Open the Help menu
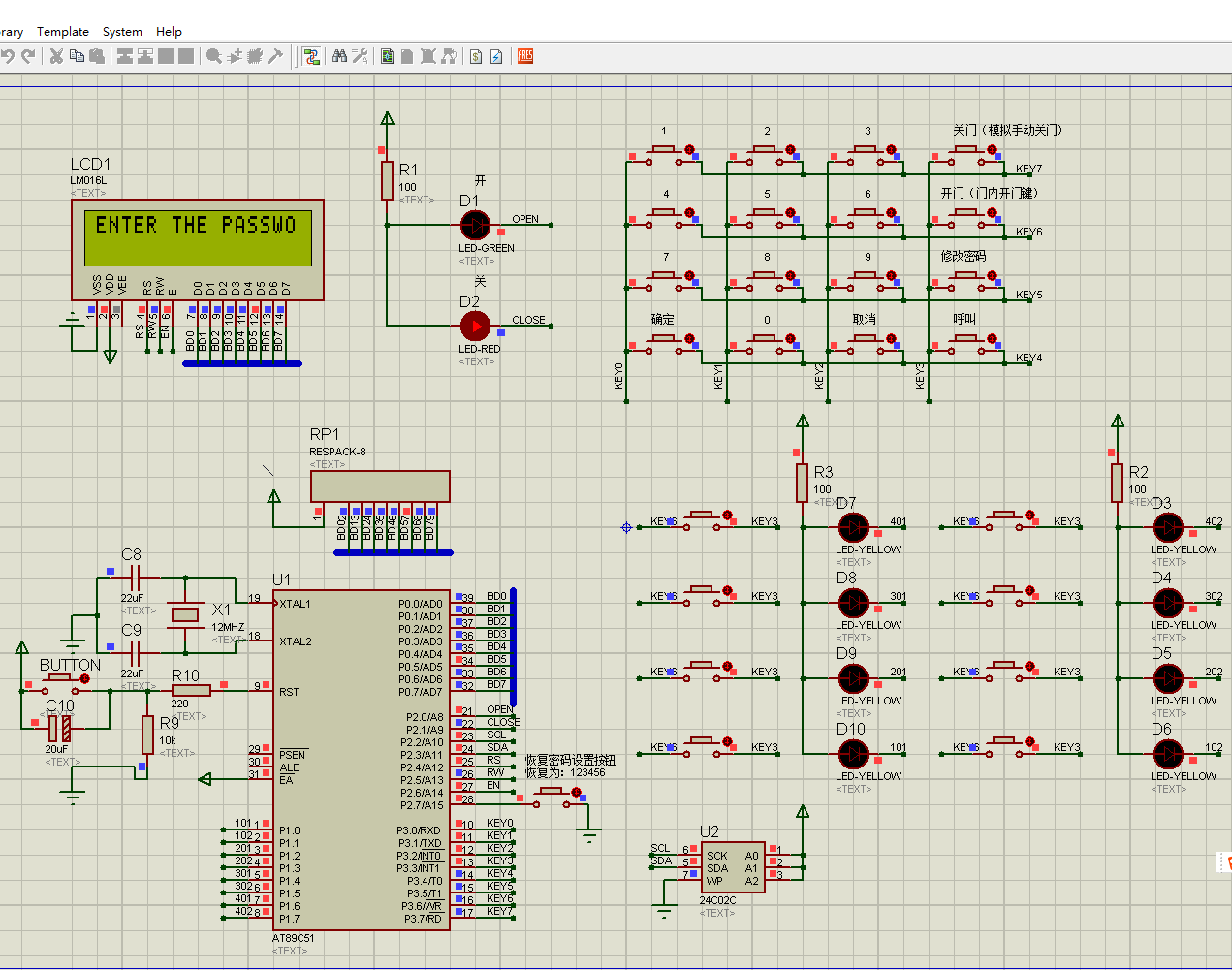The width and height of the screenshot is (1232, 970). coord(169,32)
